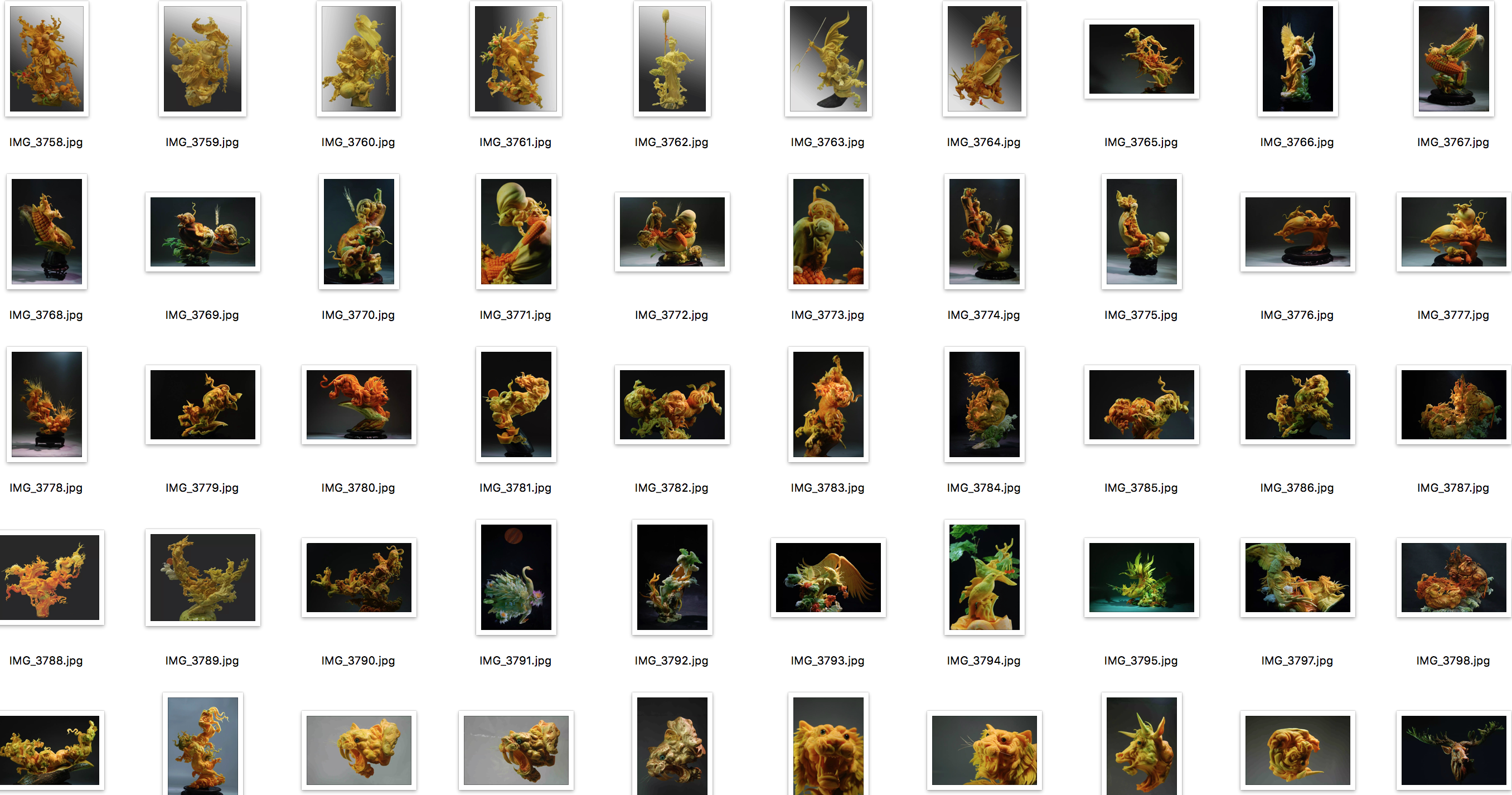Click the IMG_3769.jpg thumbnail
1512x795 pixels.
[x=202, y=232]
